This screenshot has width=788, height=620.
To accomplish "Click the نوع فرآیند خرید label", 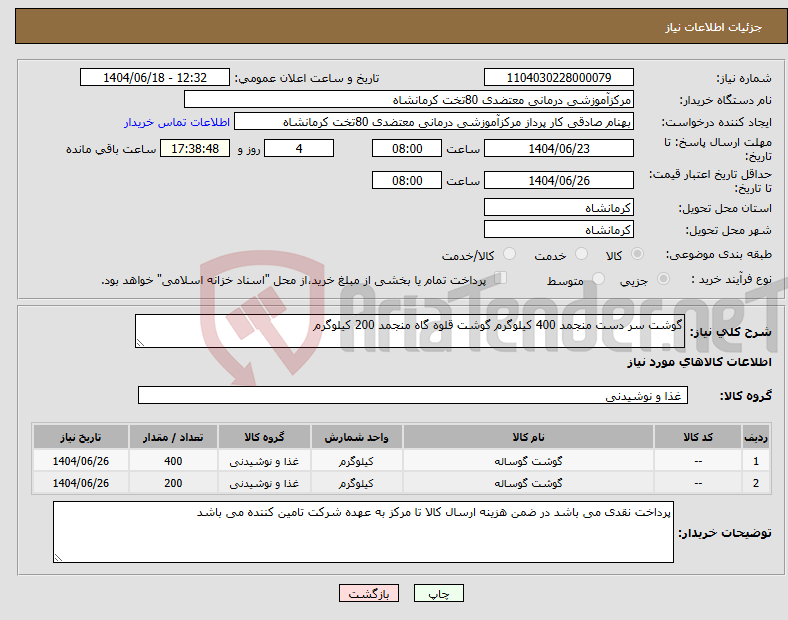I will coord(731,279).
